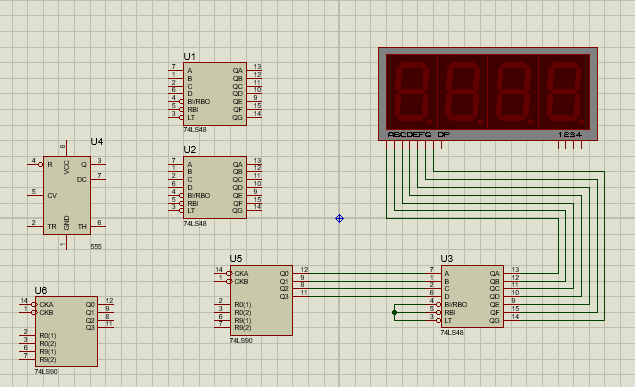This screenshot has width=635, height=387.
Task: Click the blue origin marker on the sheet
Action: [x=339, y=219]
